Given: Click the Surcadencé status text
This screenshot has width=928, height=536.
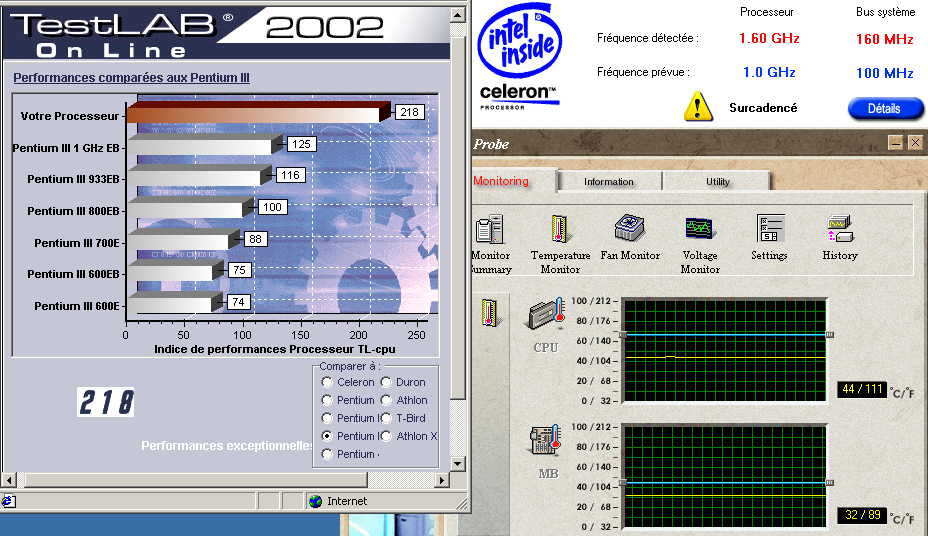Looking at the screenshot, I should [763, 108].
